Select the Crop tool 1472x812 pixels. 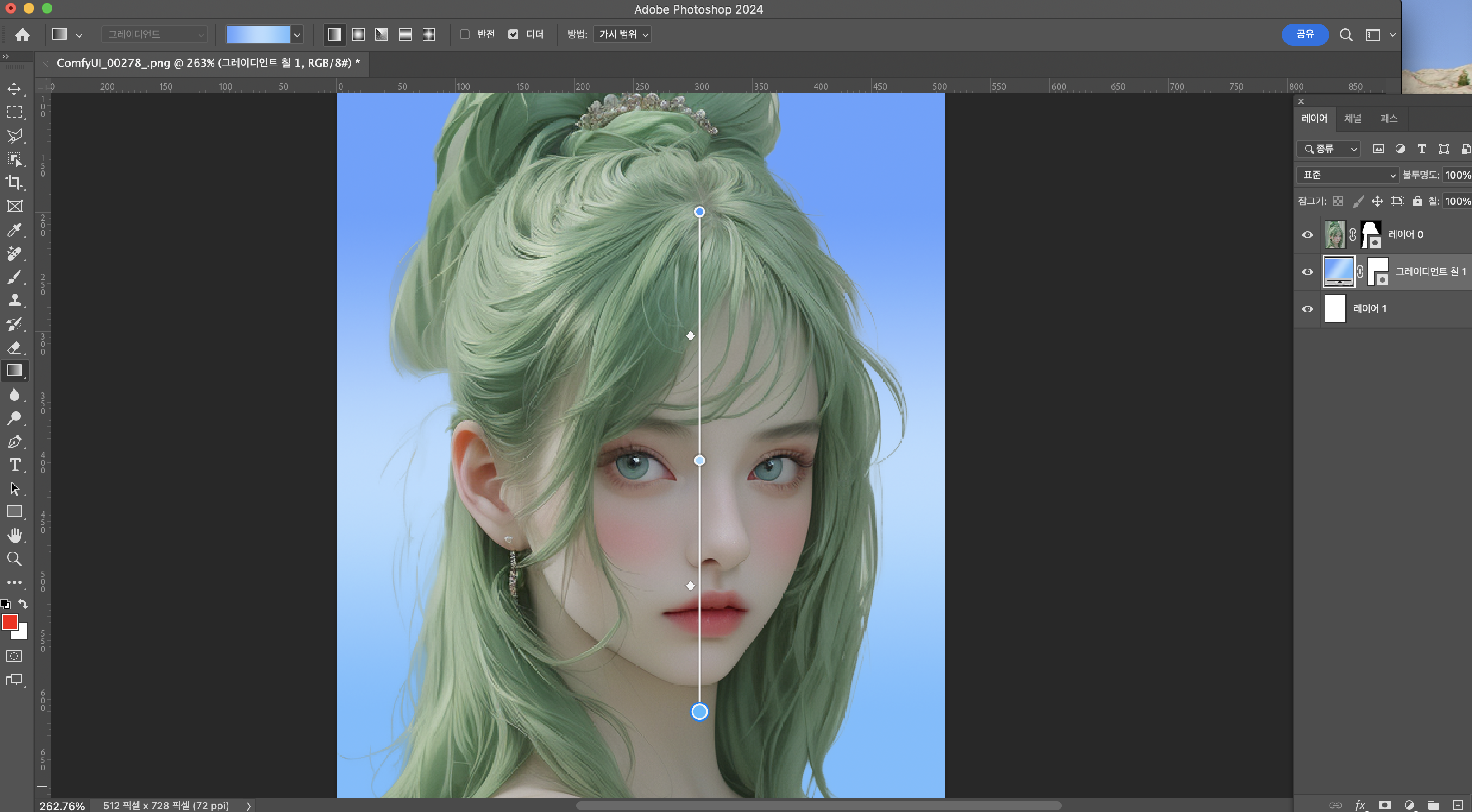click(14, 183)
